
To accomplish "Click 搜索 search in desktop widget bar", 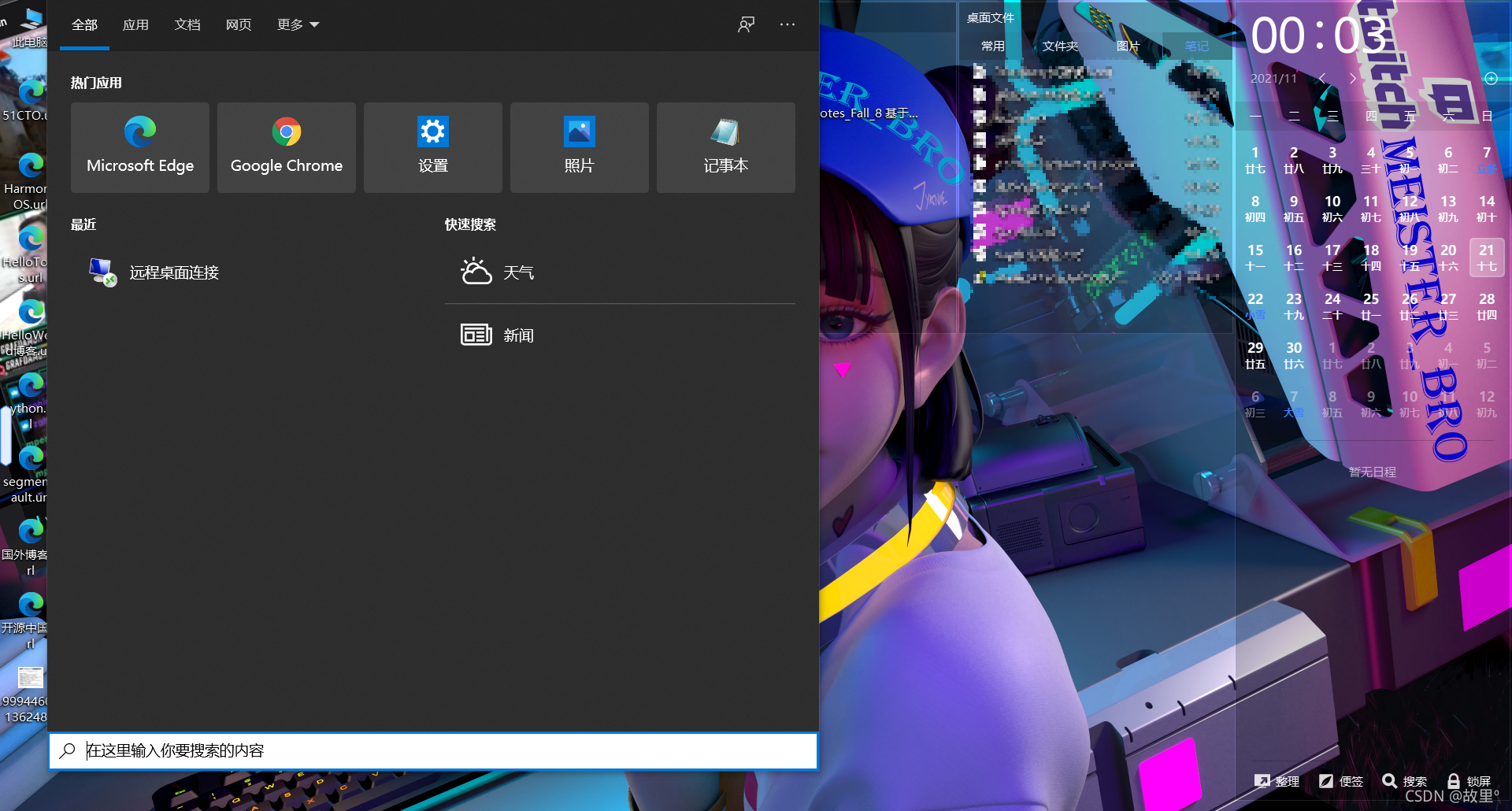I will [x=1405, y=781].
